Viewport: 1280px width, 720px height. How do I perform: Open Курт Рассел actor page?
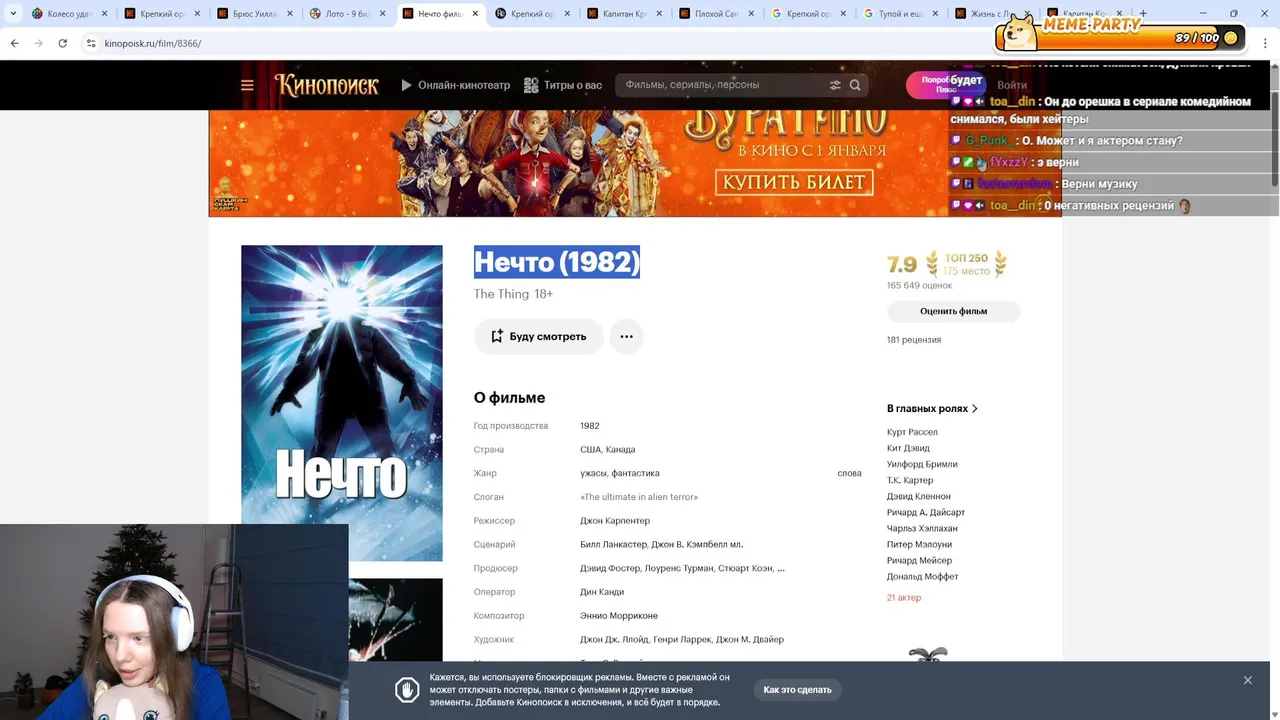point(911,432)
